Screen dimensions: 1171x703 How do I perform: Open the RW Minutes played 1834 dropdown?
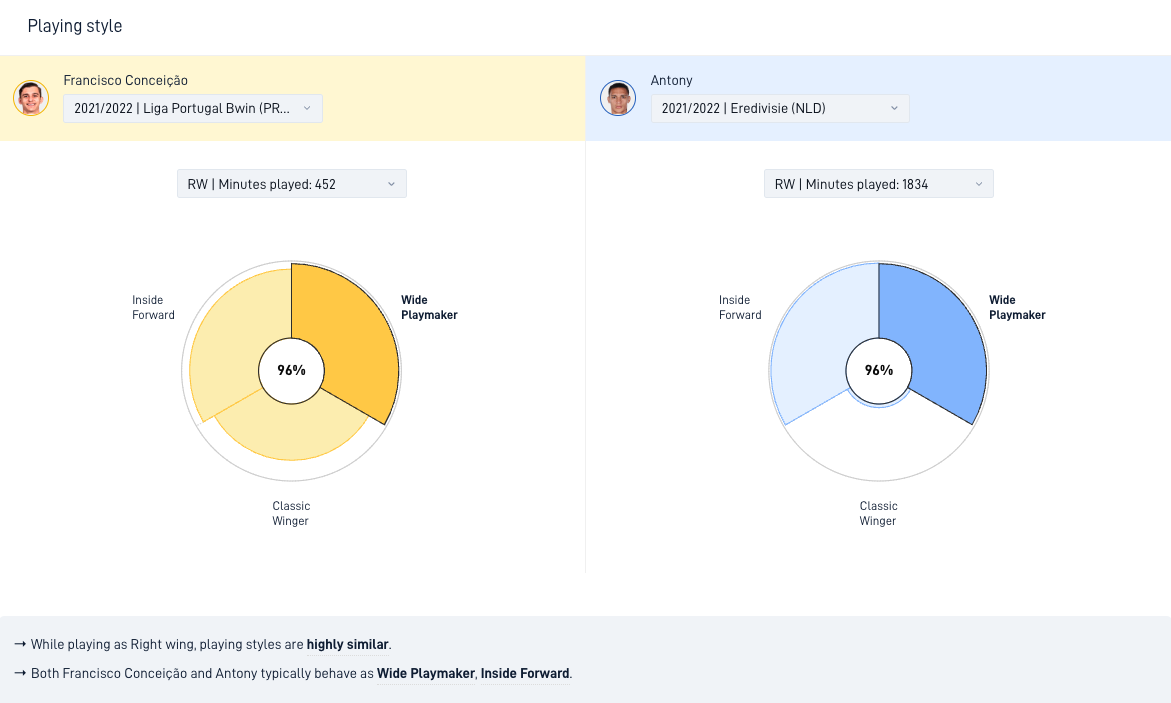[x=878, y=184]
